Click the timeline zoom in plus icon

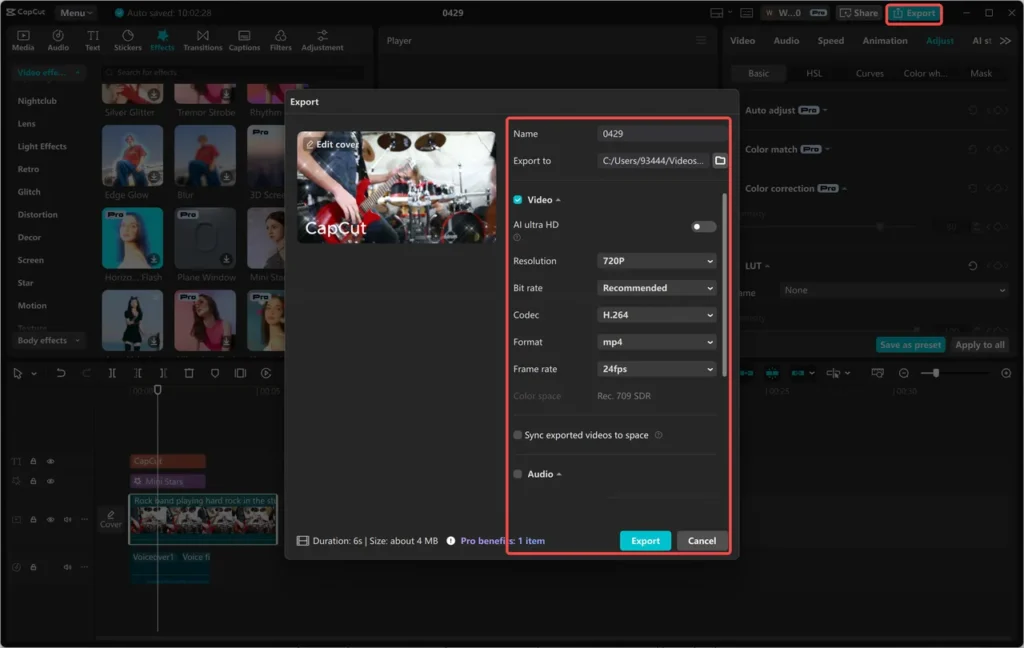(x=1006, y=373)
